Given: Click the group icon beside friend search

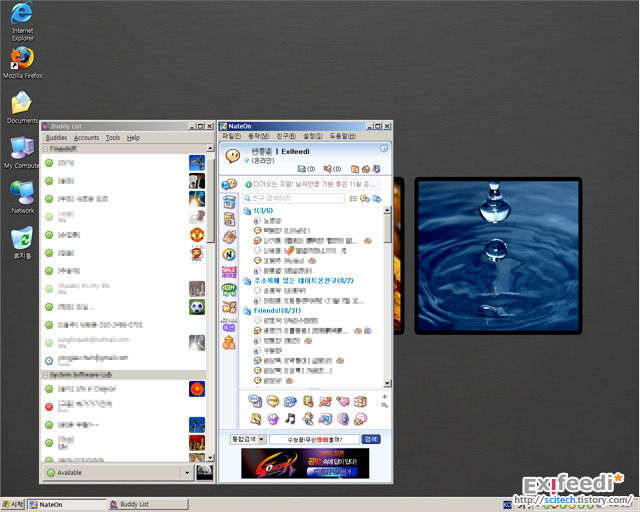Looking at the screenshot, I should click(x=377, y=198).
